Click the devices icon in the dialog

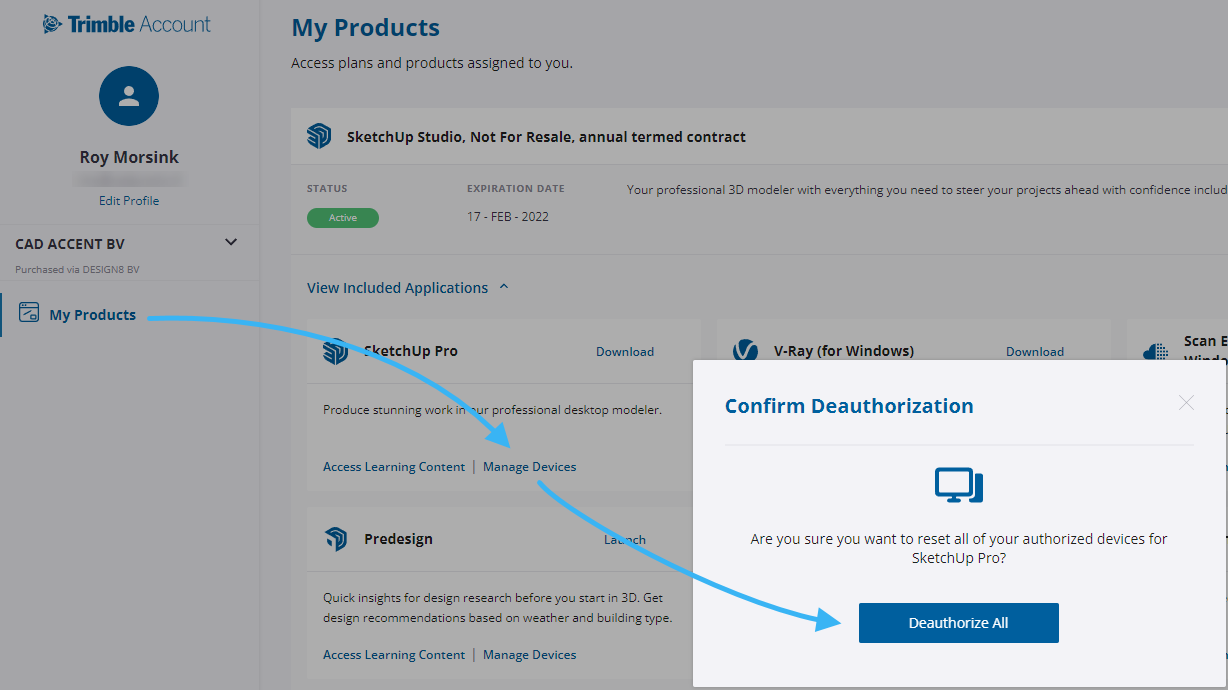(x=959, y=485)
